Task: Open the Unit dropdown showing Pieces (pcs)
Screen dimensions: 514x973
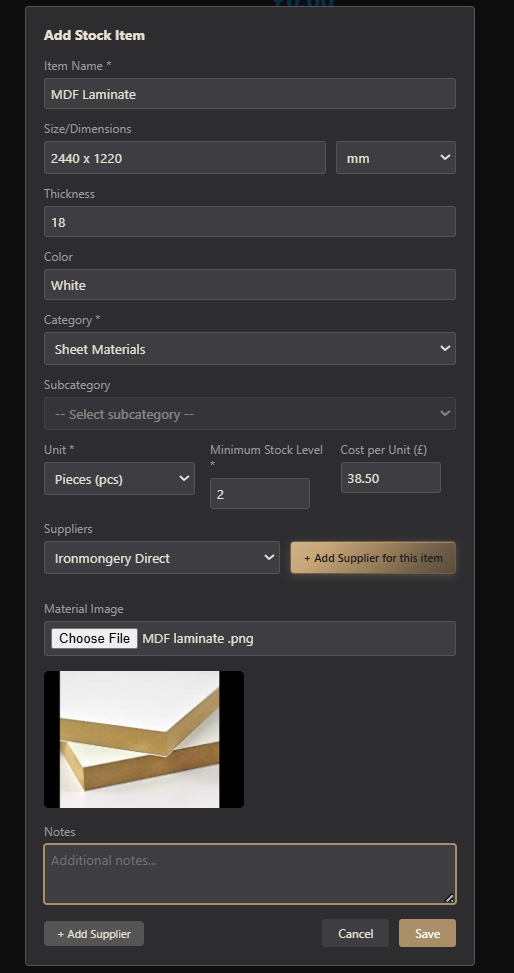Action: (119, 478)
